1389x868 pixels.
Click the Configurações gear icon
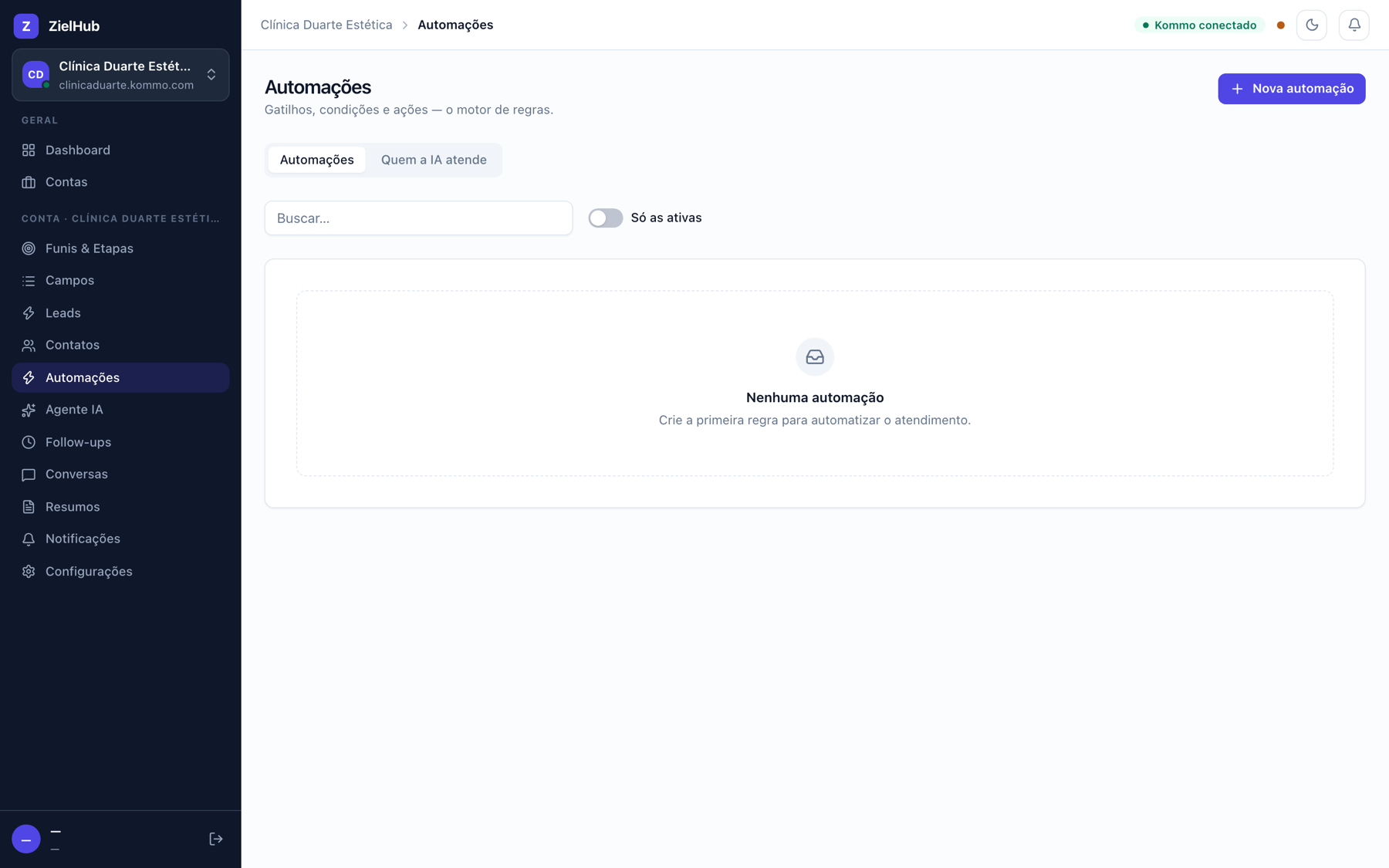tap(29, 572)
